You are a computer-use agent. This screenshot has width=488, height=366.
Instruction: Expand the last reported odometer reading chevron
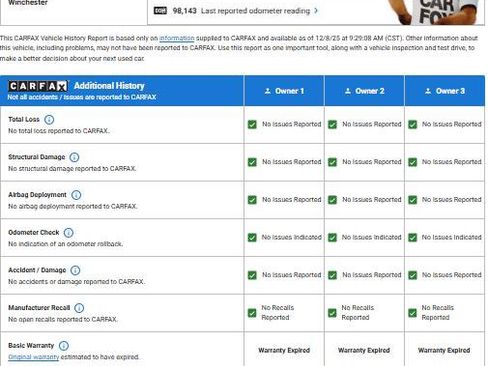click(x=316, y=11)
